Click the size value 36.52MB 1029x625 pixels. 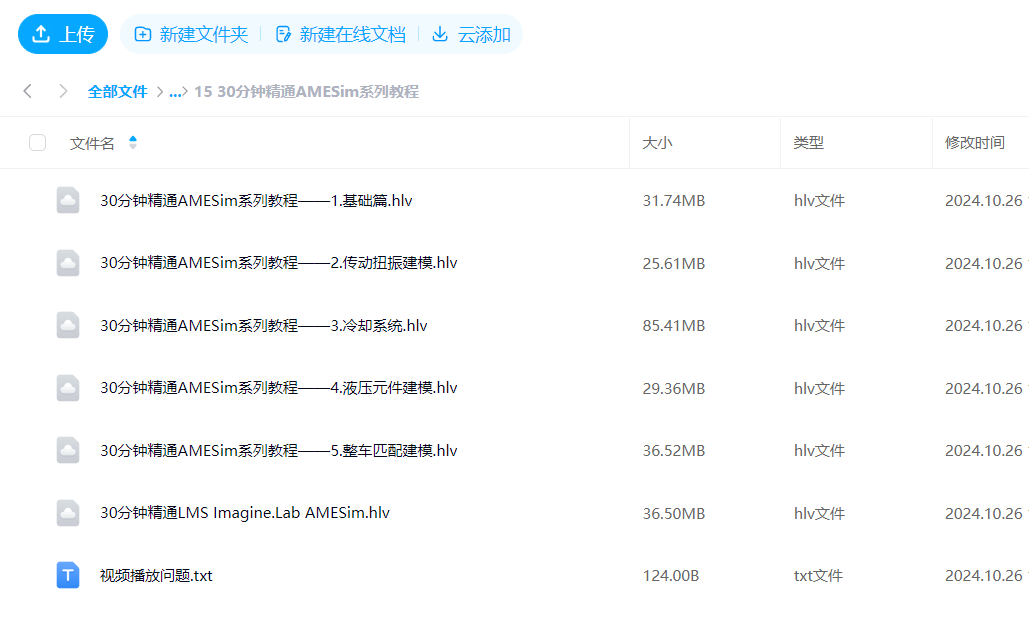coord(673,450)
